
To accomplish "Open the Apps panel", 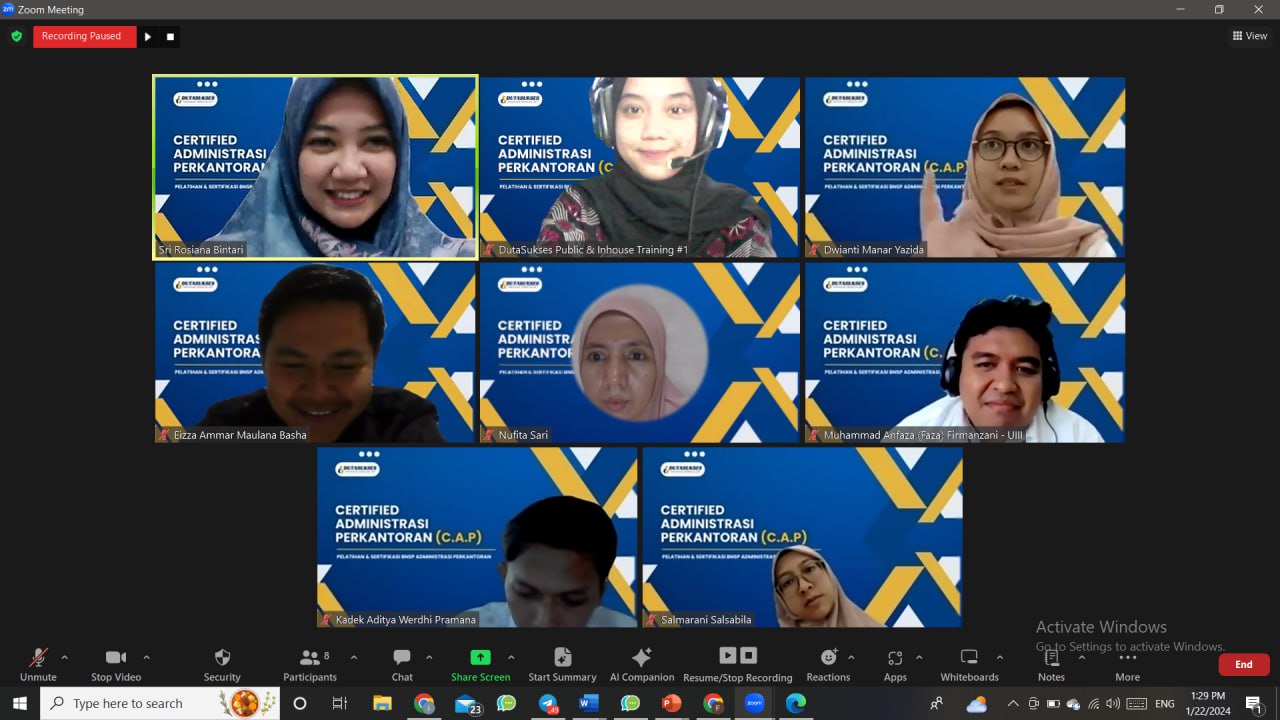I will point(895,665).
